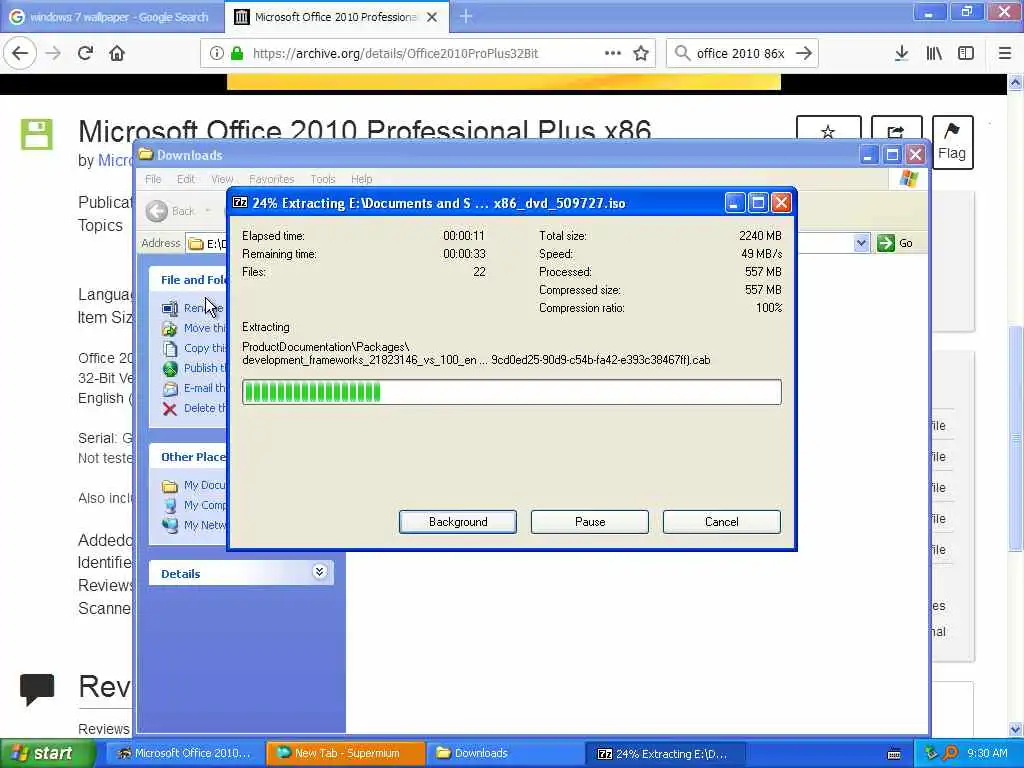The width and height of the screenshot is (1024, 768).
Task: Open the Tools menu in Downloads window
Action: (323, 179)
